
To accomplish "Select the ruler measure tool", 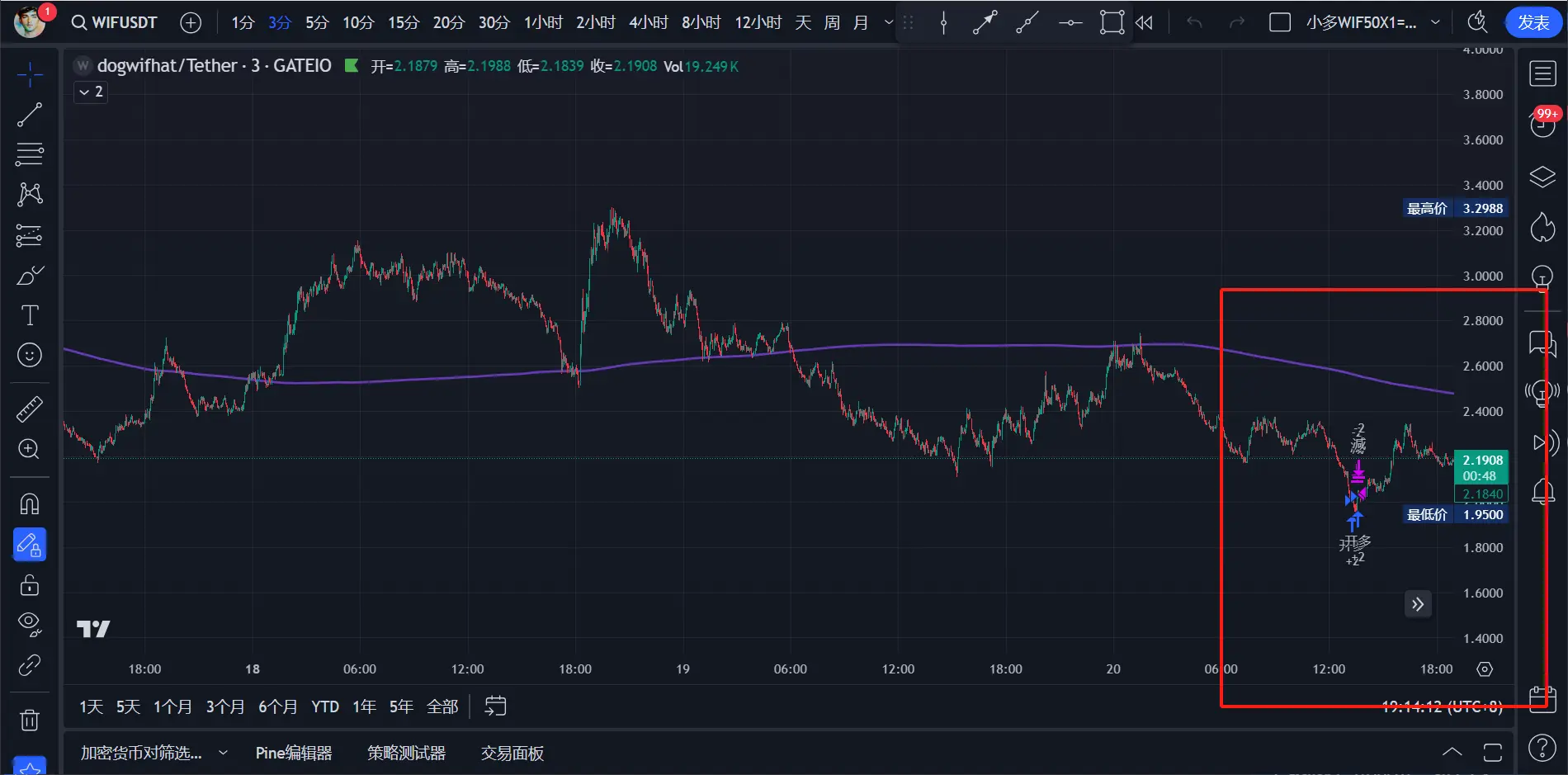I will click(x=30, y=409).
